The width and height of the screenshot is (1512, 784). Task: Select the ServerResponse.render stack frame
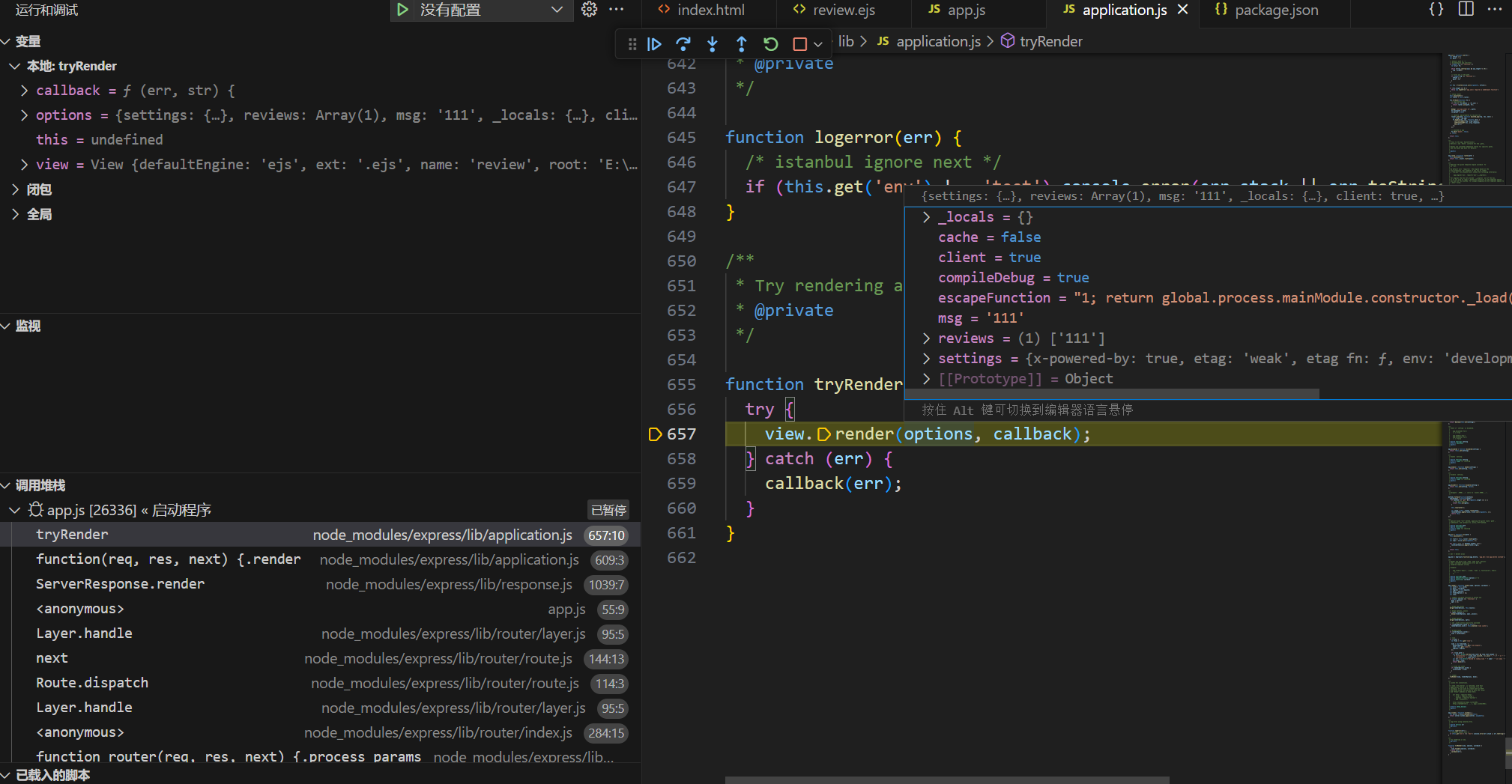tap(120, 584)
